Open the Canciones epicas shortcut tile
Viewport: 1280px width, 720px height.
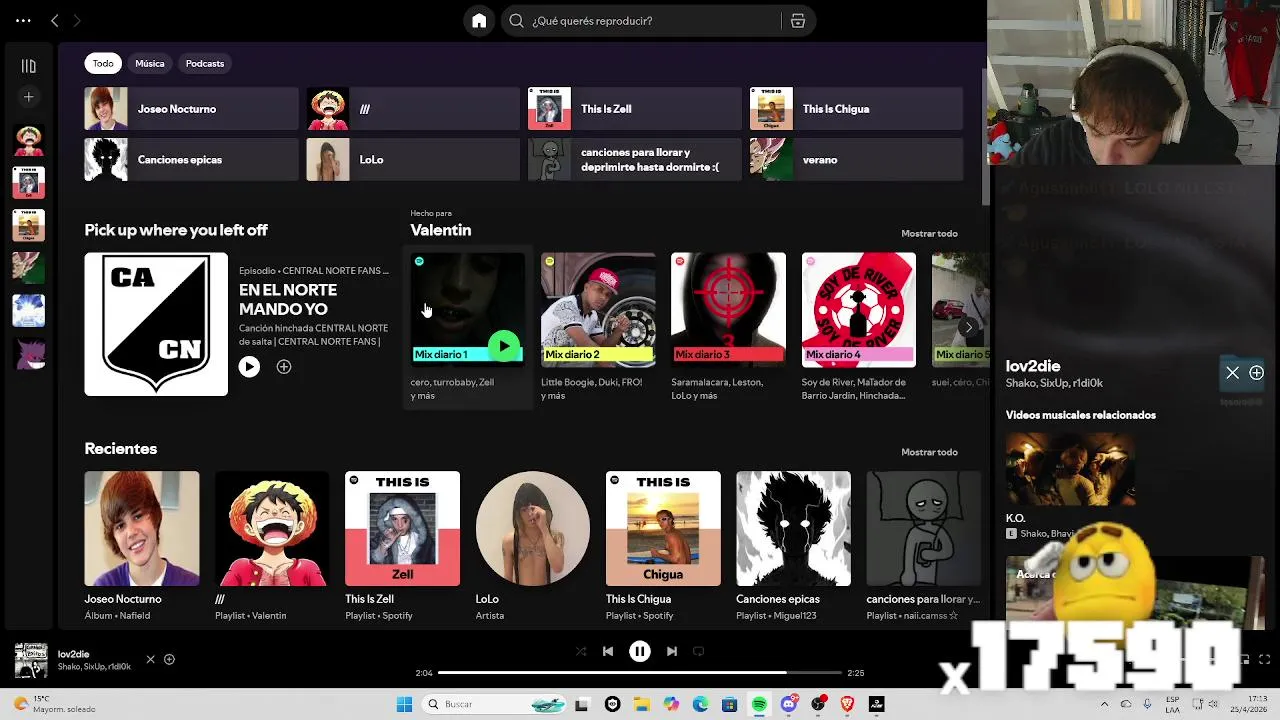pyautogui.click(x=191, y=160)
